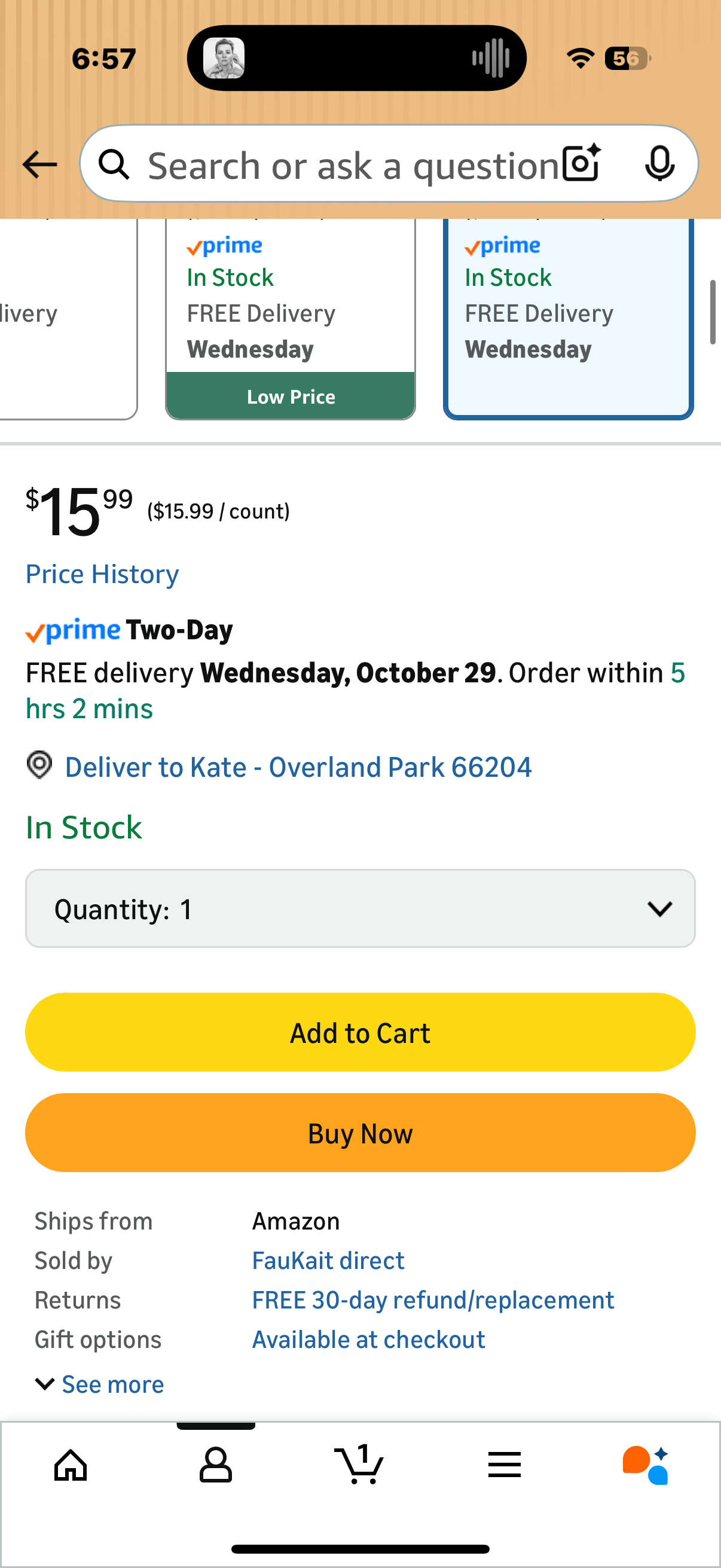Open the FauKait direct seller page

328,1261
